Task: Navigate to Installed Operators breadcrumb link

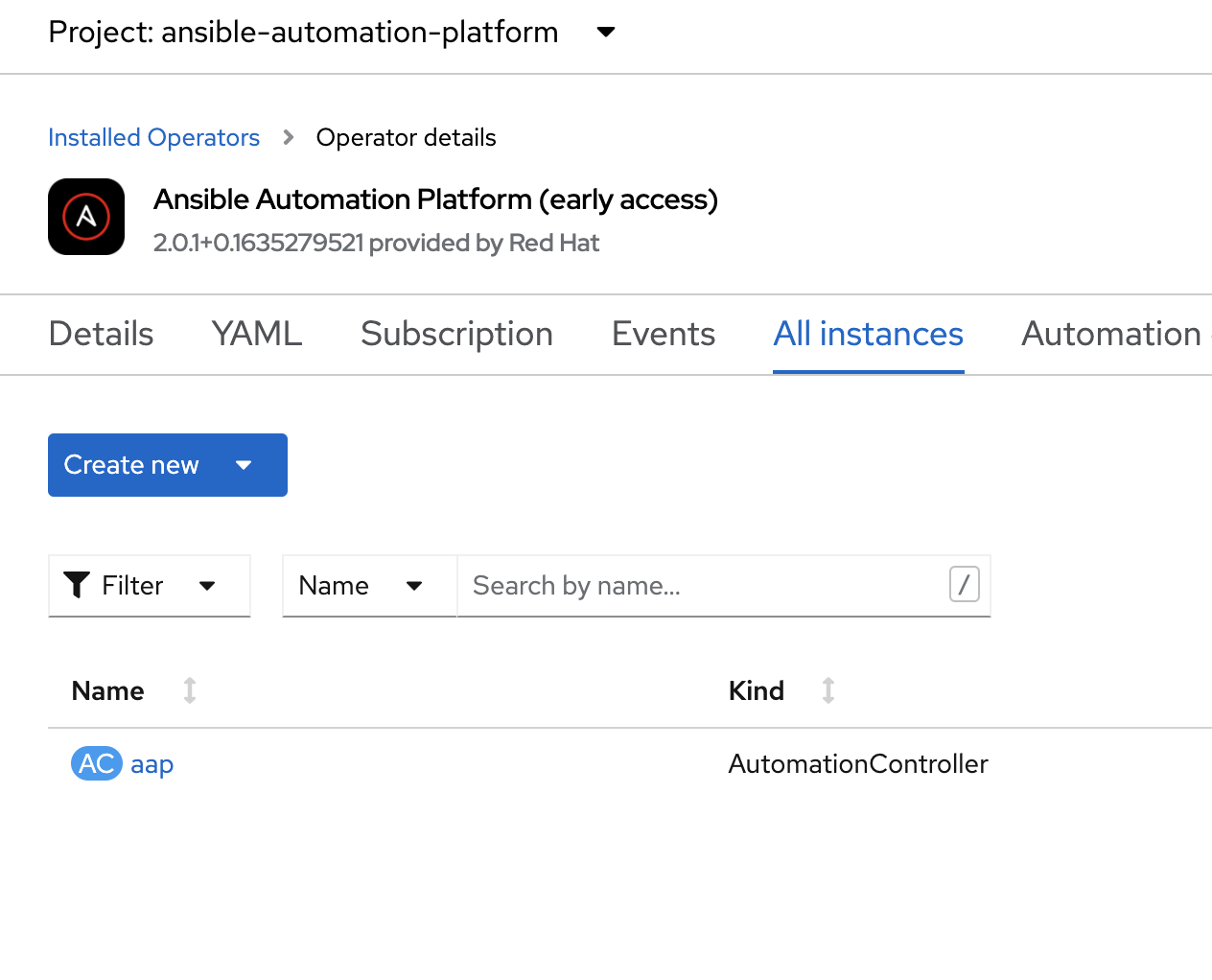Action: (x=153, y=138)
